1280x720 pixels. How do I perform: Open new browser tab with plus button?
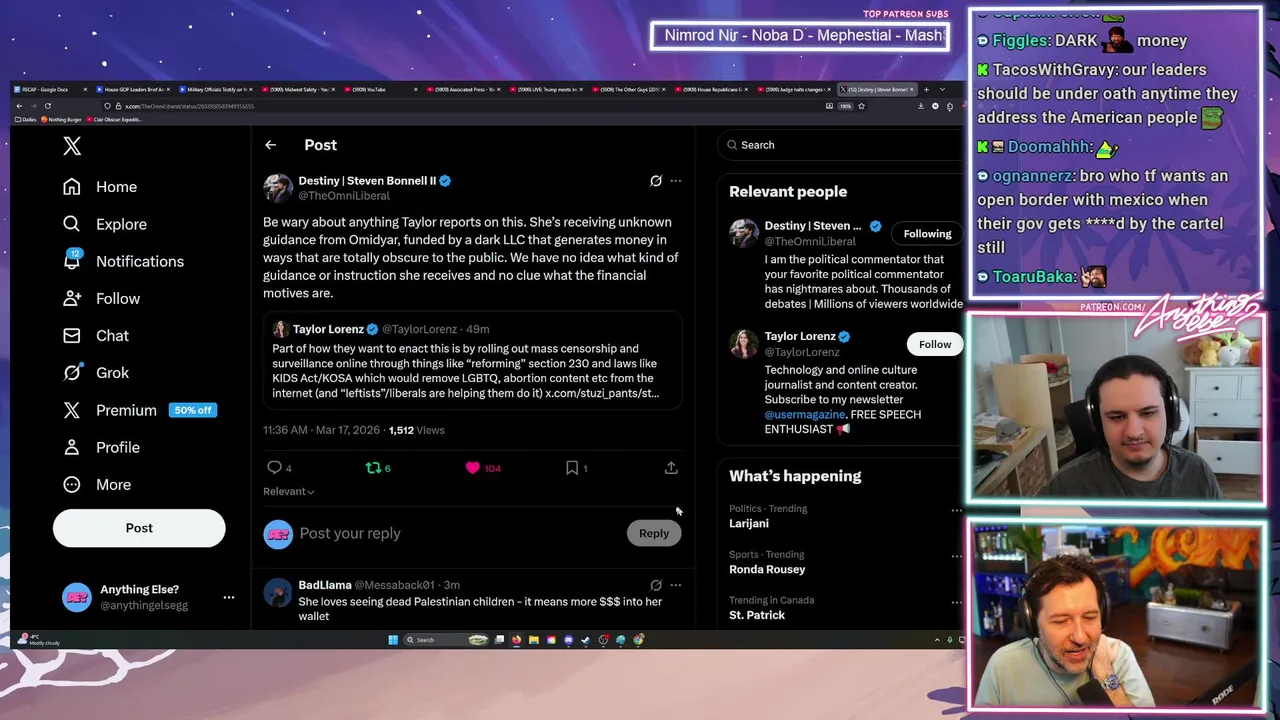pos(926,90)
